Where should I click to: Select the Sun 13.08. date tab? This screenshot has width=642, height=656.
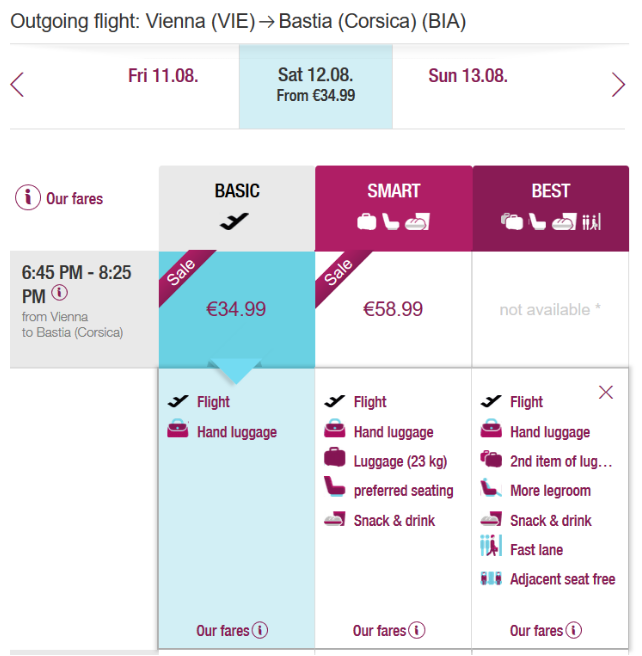click(x=468, y=76)
